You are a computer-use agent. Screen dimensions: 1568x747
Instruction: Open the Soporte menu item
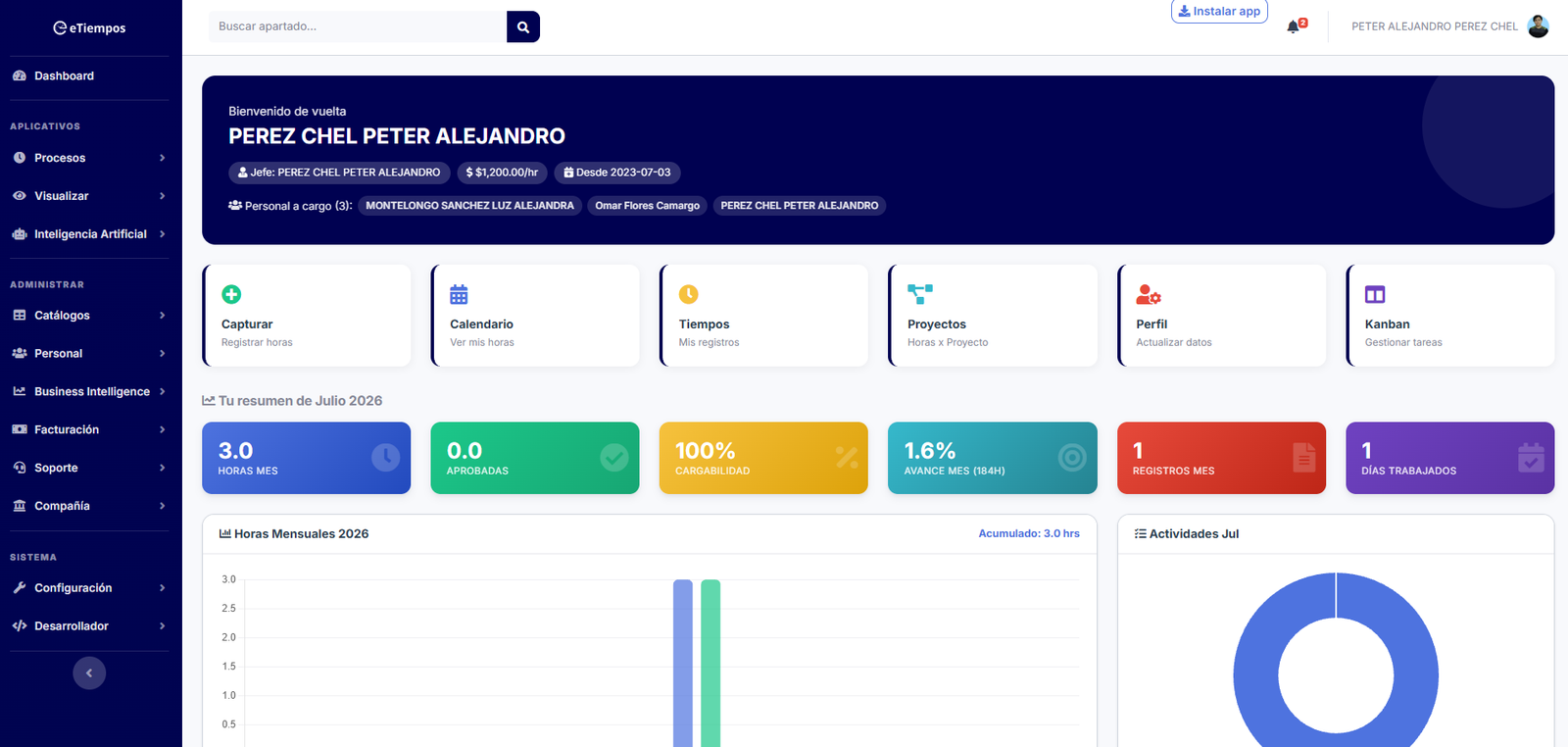89,468
